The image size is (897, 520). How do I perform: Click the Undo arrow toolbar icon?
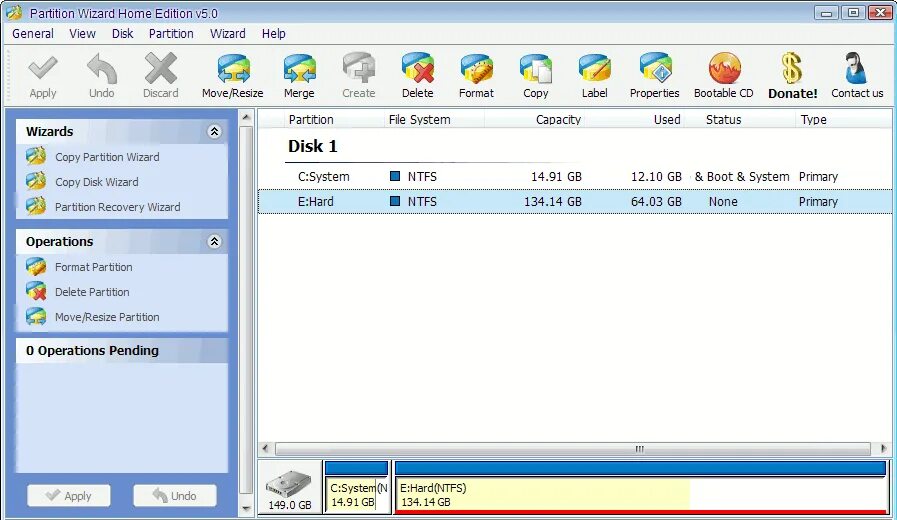[102, 76]
